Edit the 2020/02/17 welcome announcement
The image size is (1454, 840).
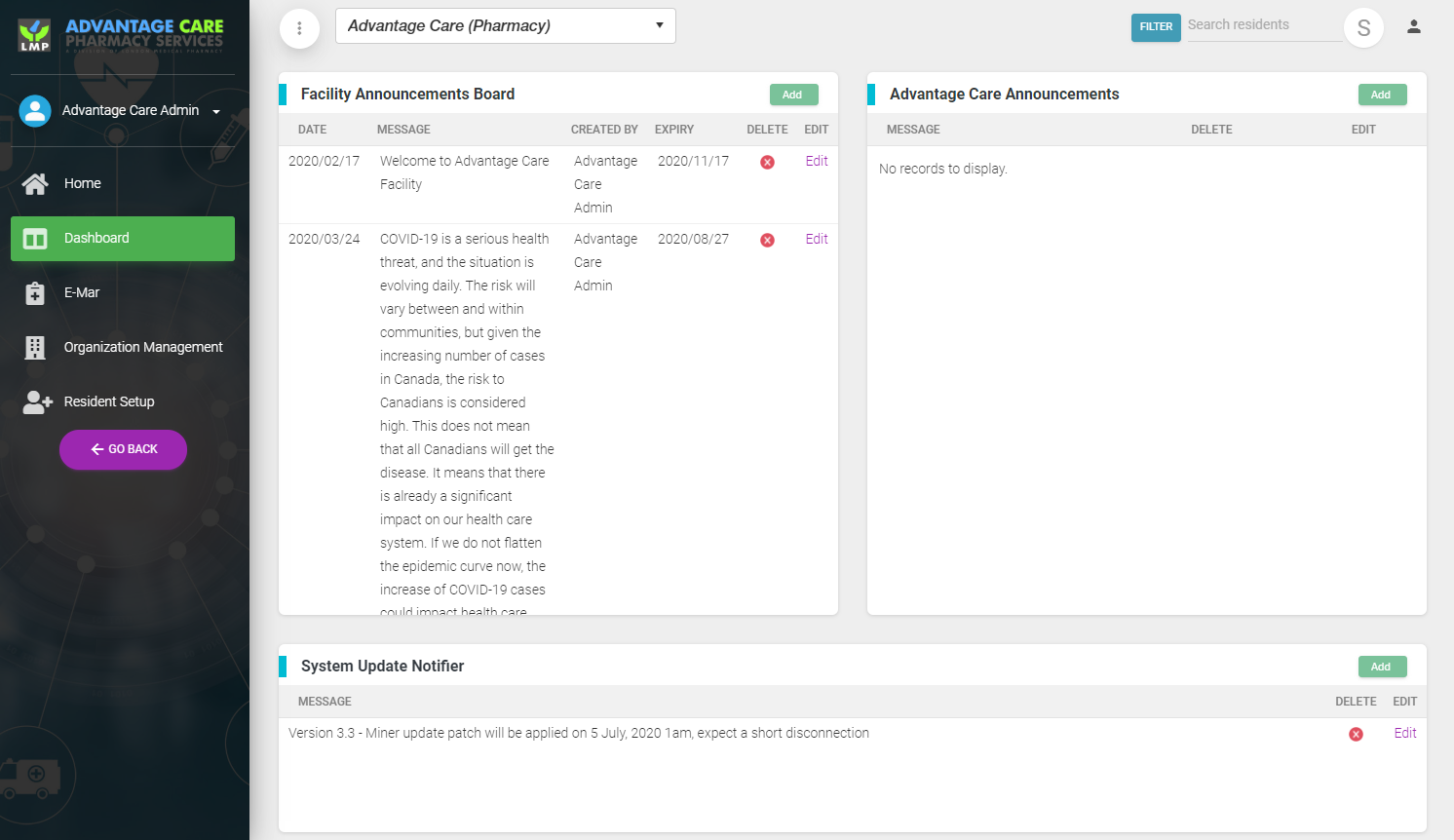817,162
